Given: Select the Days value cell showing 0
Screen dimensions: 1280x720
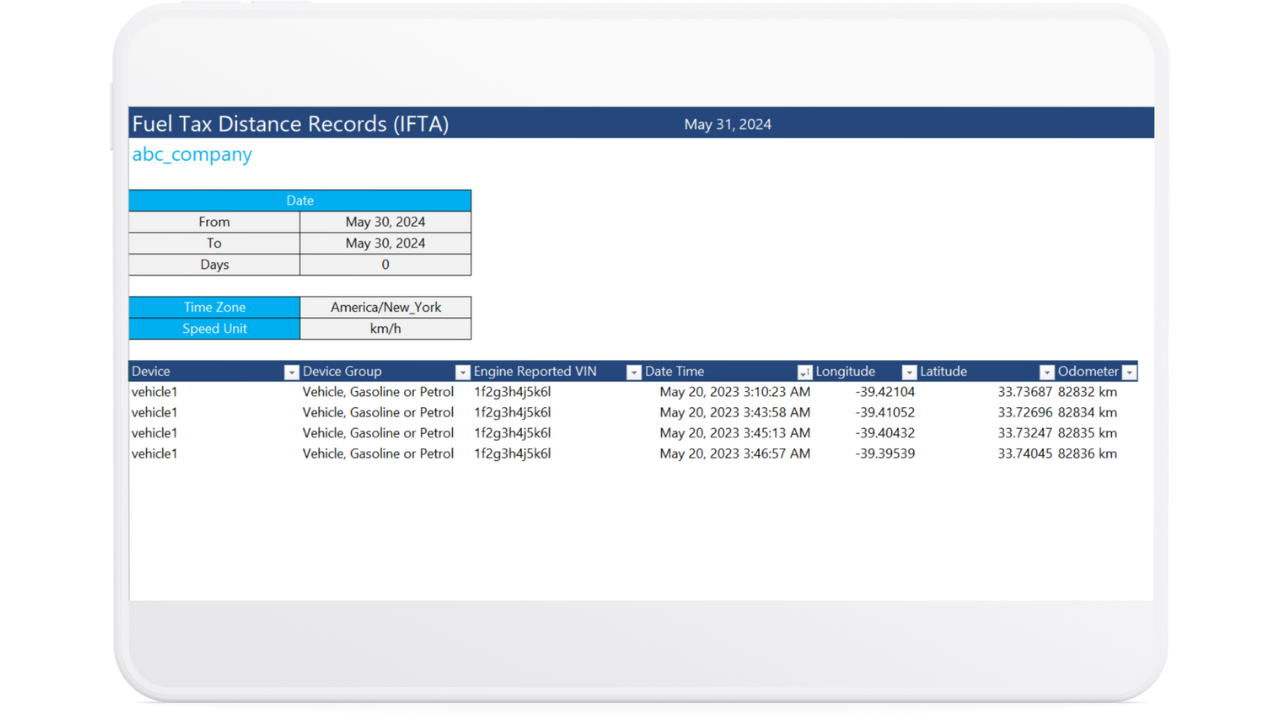Looking at the screenshot, I should [x=386, y=265].
